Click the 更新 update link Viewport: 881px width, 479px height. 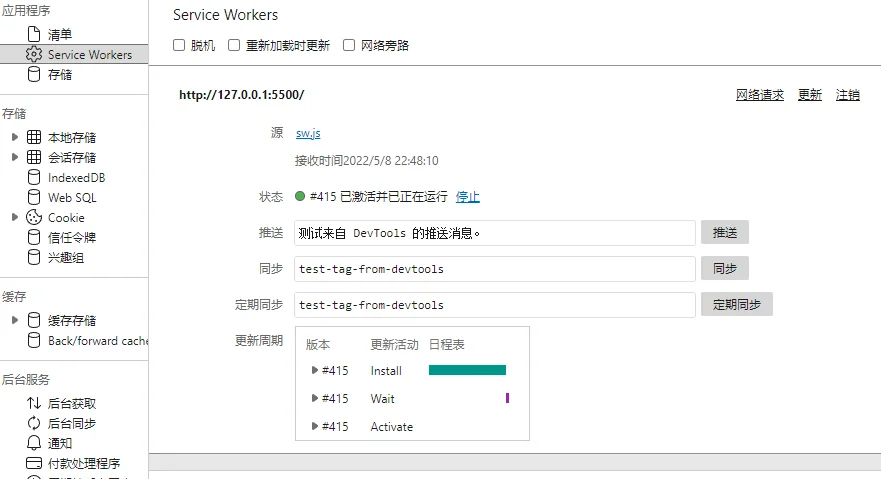click(x=810, y=95)
